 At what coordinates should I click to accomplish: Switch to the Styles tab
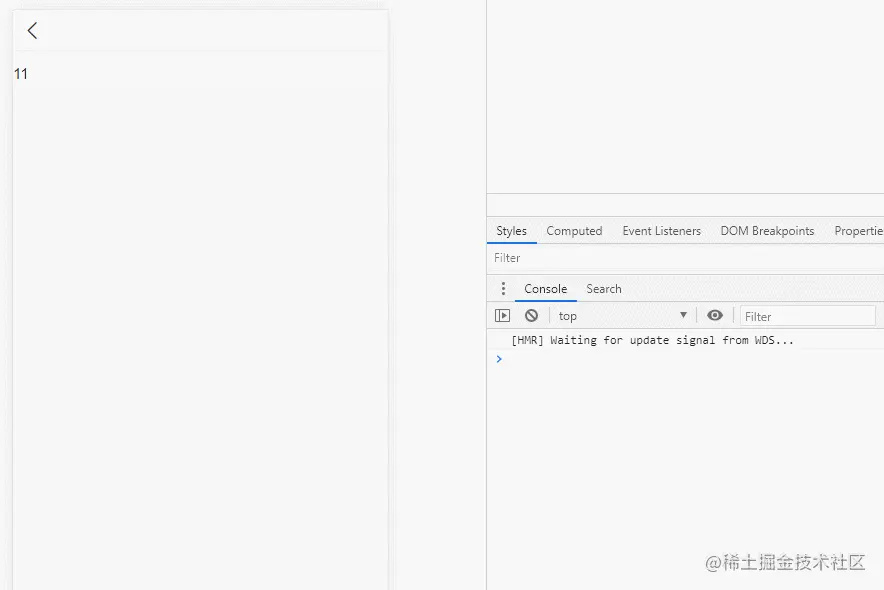click(x=511, y=230)
